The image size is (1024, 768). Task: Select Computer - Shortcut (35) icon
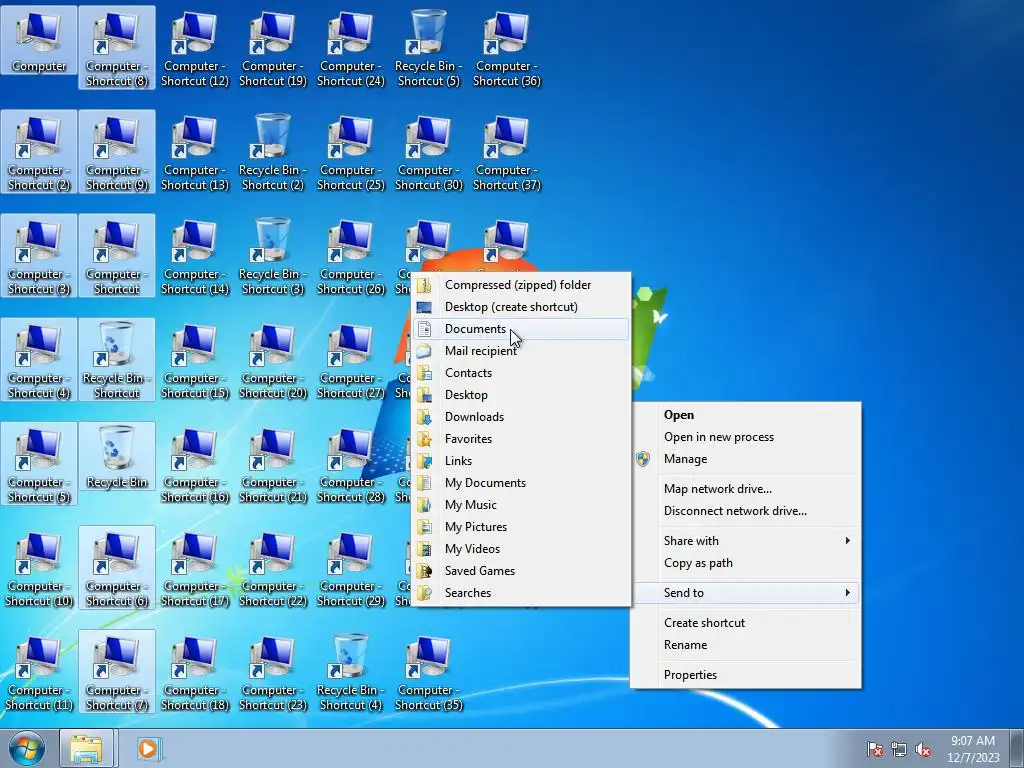pyautogui.click(x=428, y=671)
